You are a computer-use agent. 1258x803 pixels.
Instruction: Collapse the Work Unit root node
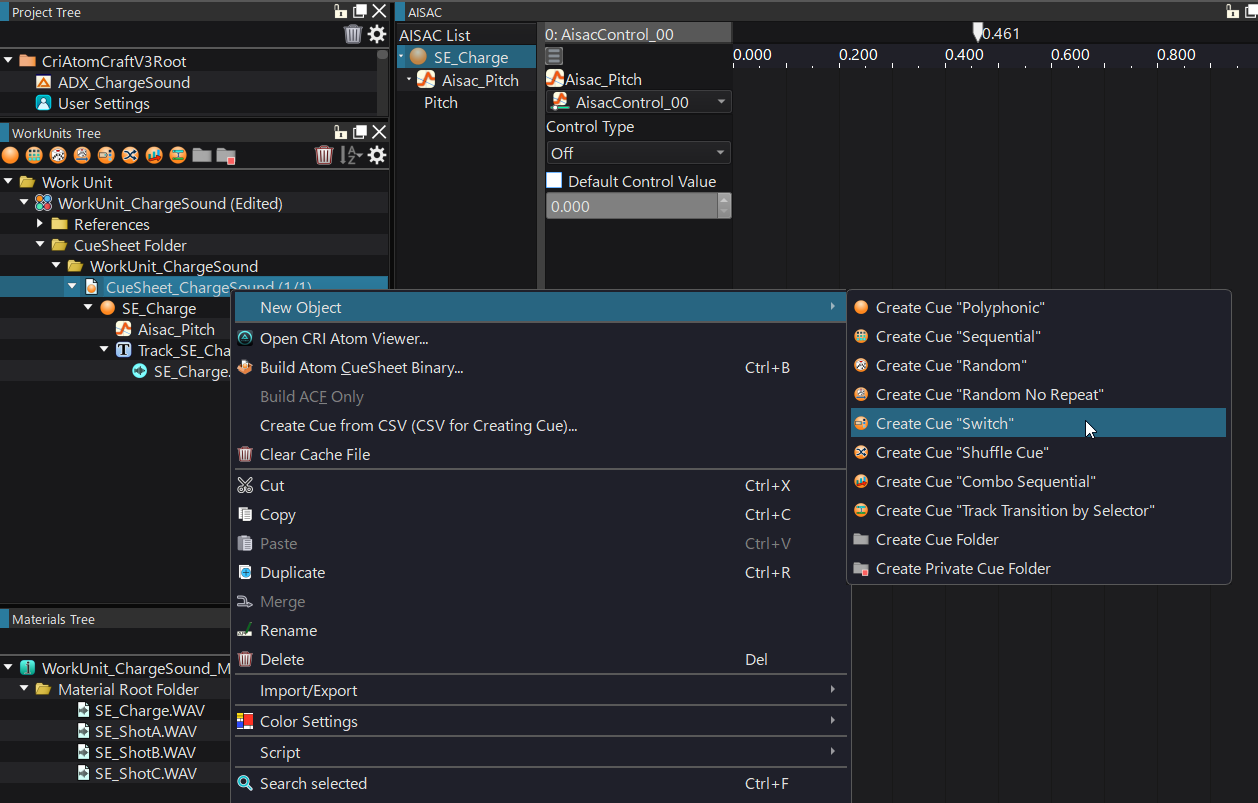tap(9, 182)
